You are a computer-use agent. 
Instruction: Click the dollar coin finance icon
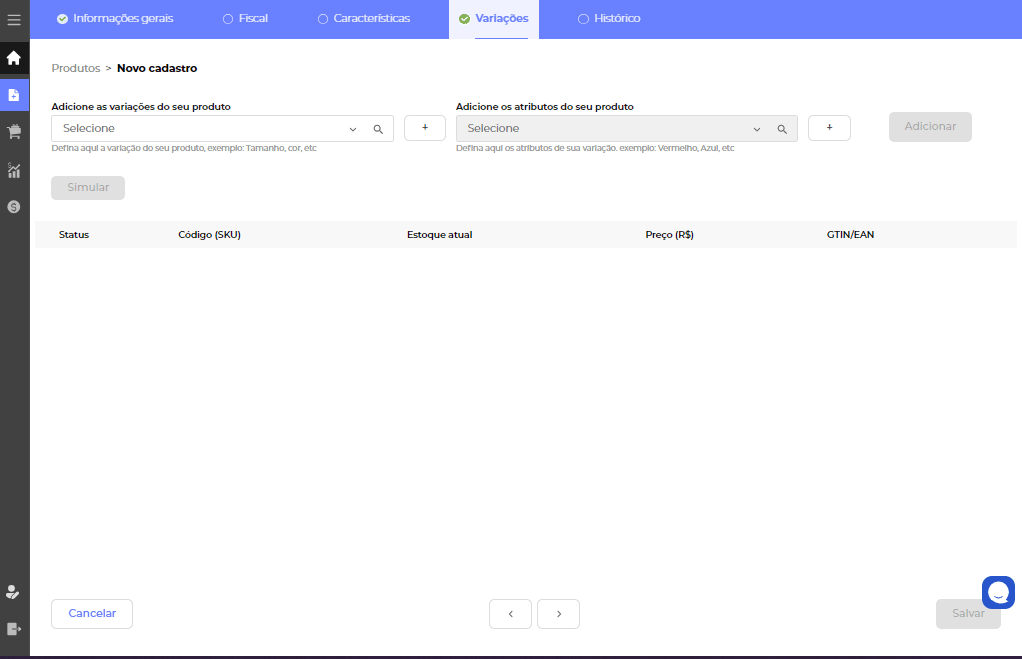[14, 207]
